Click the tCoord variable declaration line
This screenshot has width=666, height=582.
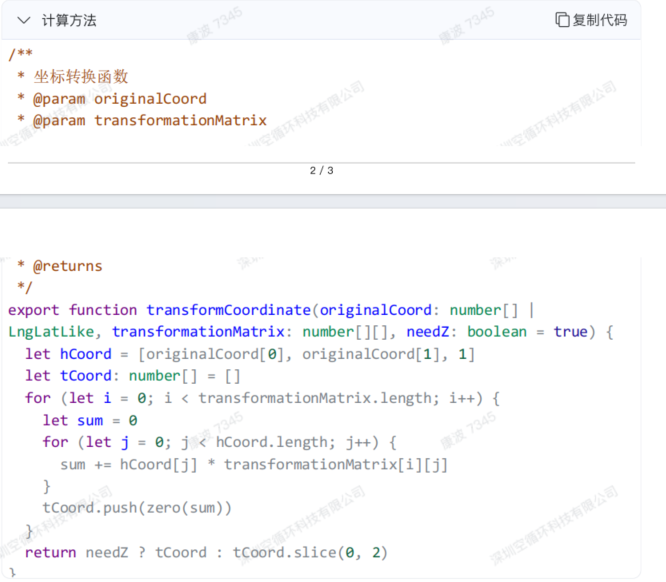[133, 376]
